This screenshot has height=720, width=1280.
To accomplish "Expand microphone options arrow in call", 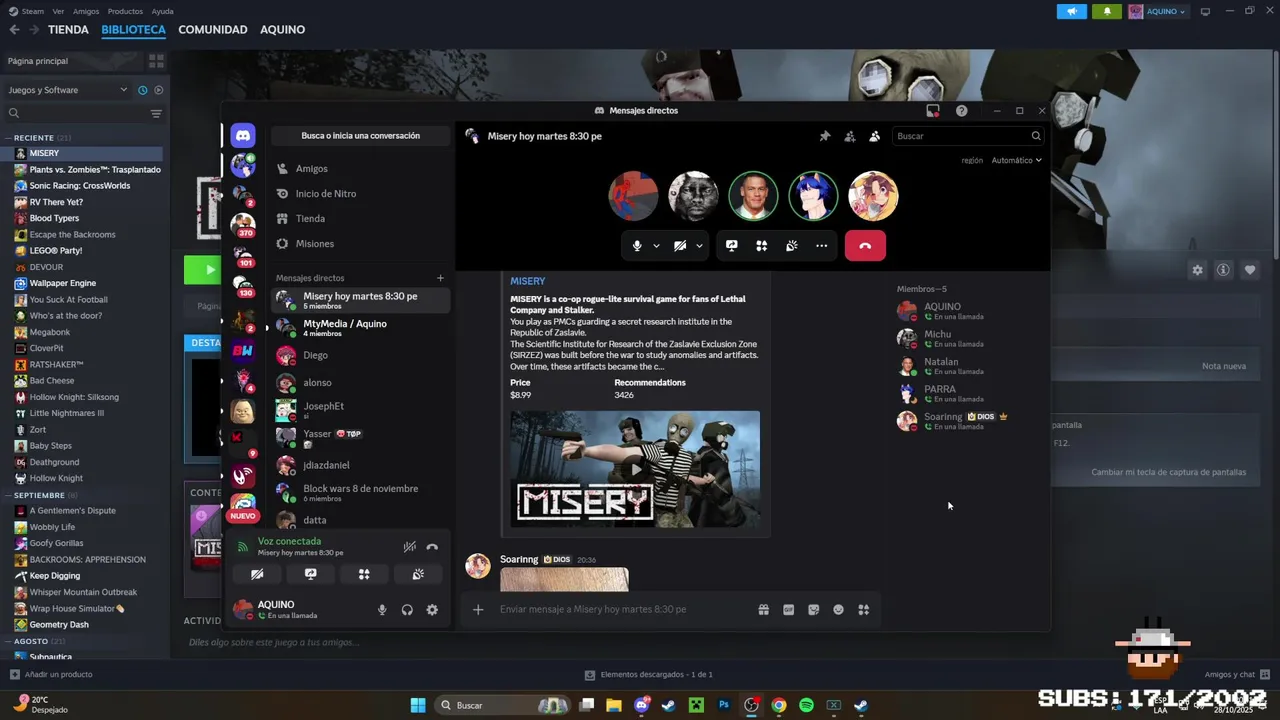I will [656, 246].
